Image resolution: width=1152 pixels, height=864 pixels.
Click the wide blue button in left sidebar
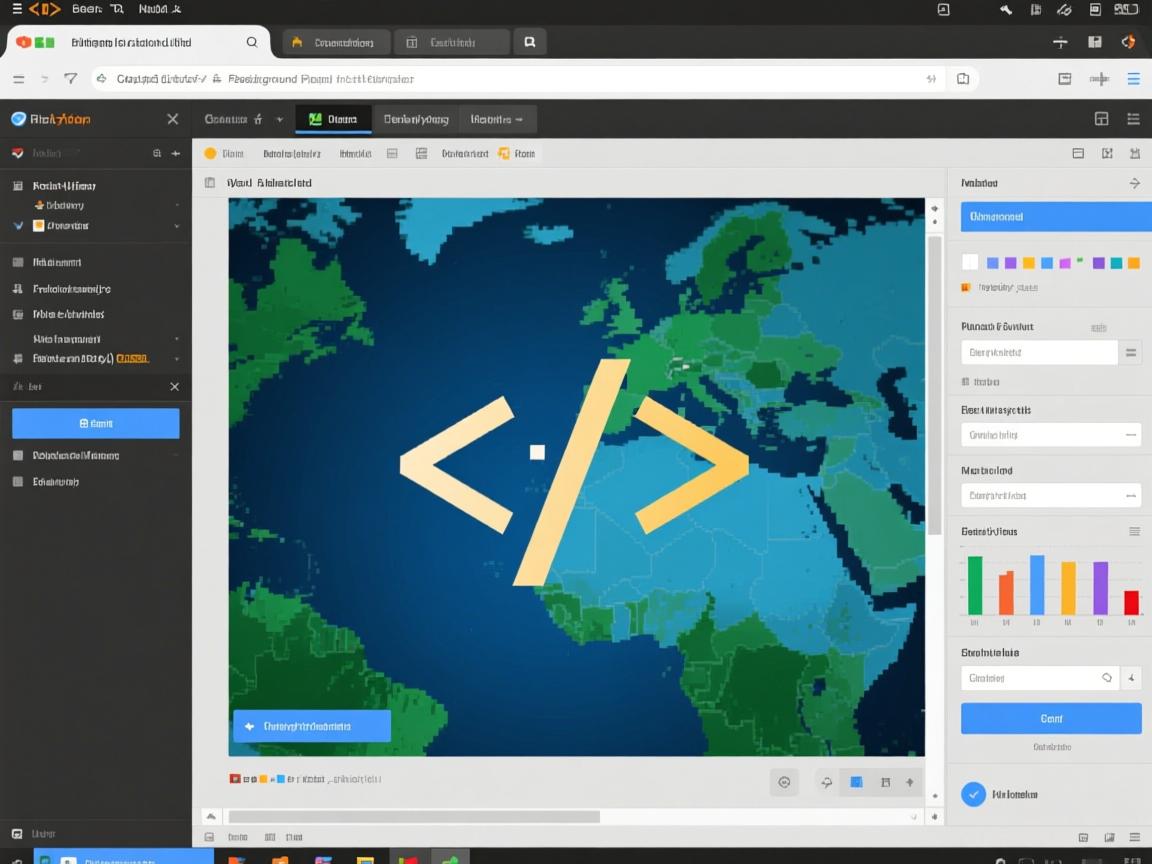(x=95, y=423)
